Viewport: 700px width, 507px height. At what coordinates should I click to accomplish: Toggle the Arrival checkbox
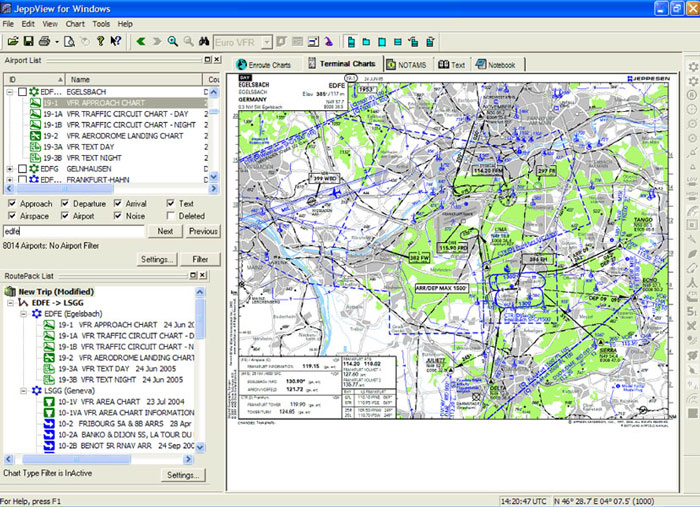118,203
